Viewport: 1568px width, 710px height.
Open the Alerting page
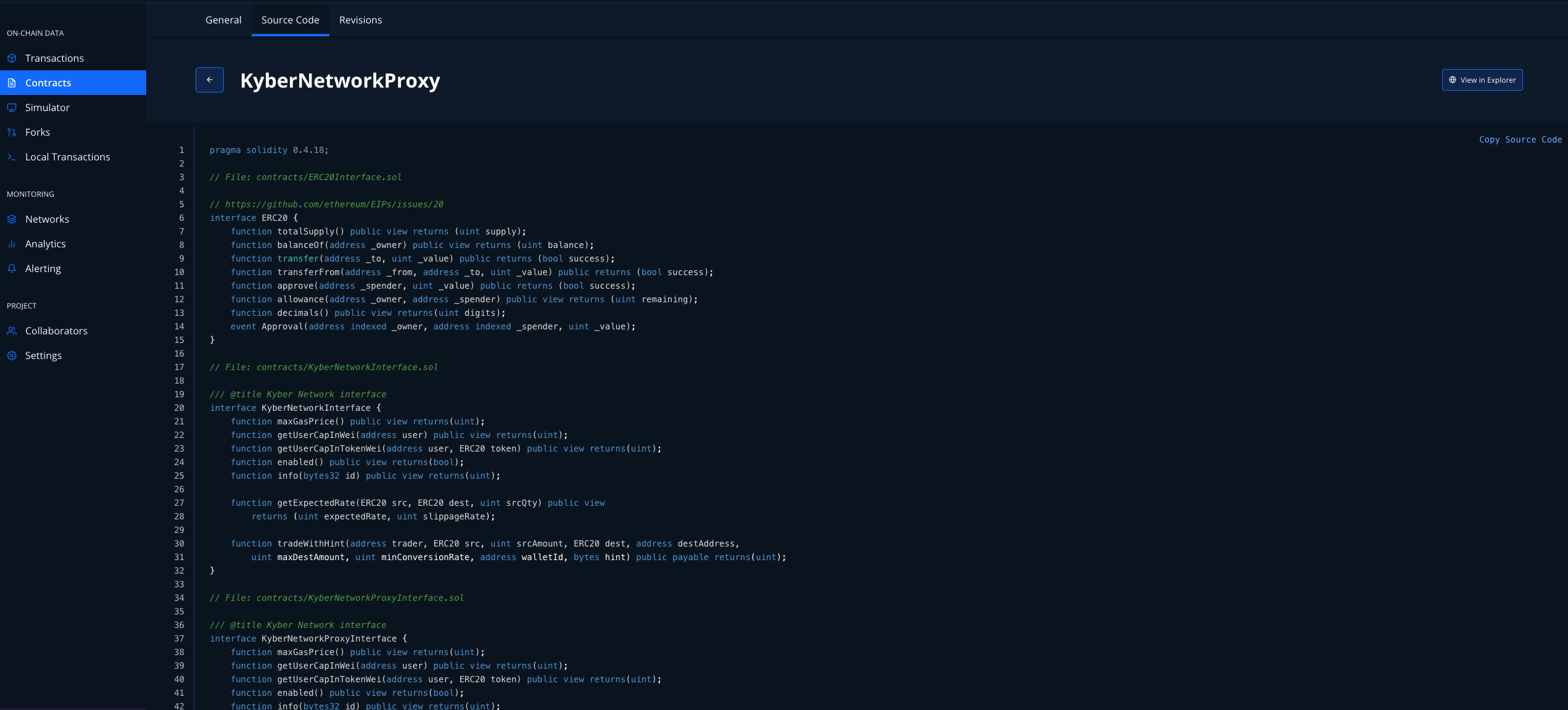73,268
